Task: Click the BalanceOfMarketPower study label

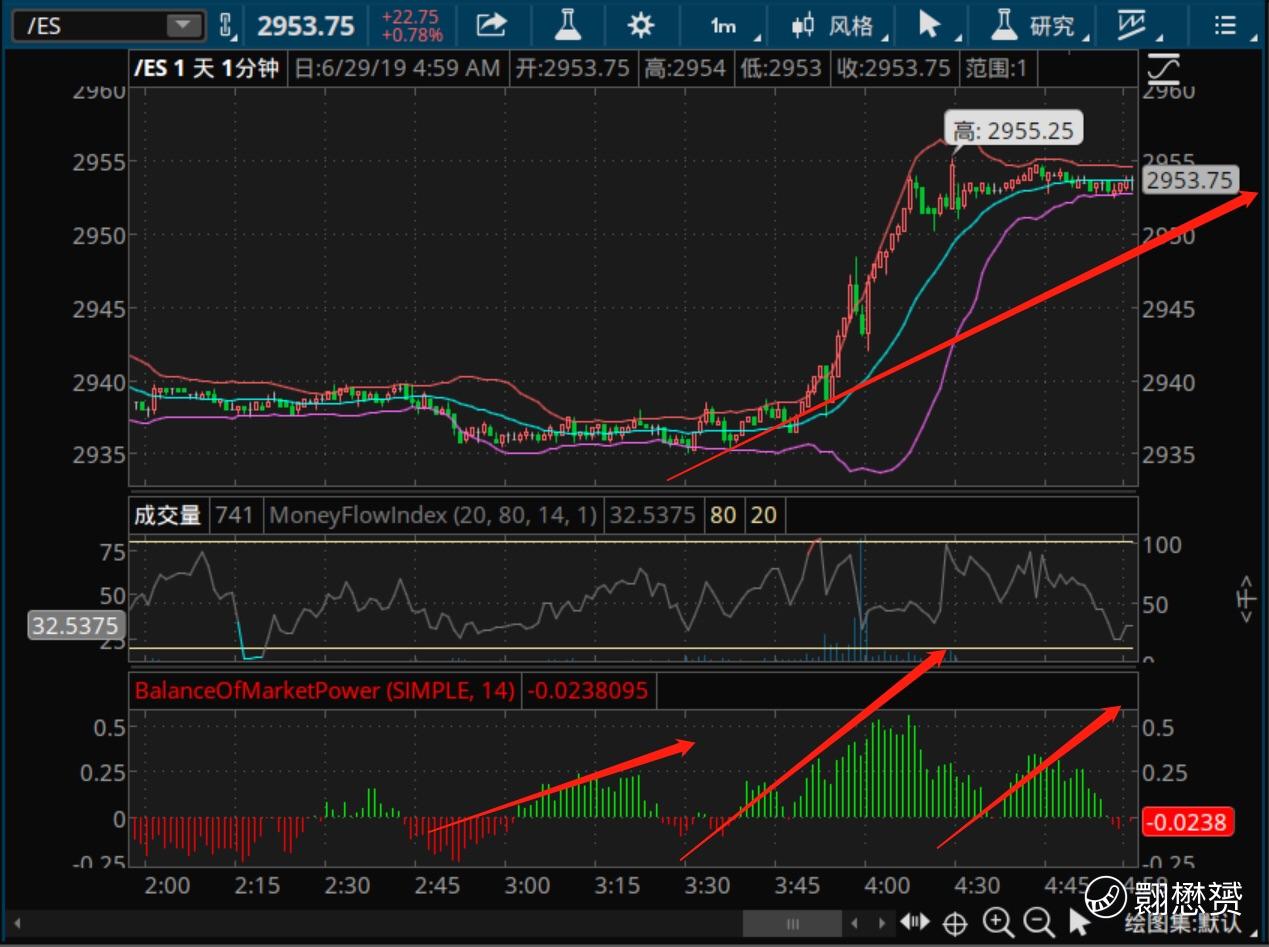Action: pos(324,690)
